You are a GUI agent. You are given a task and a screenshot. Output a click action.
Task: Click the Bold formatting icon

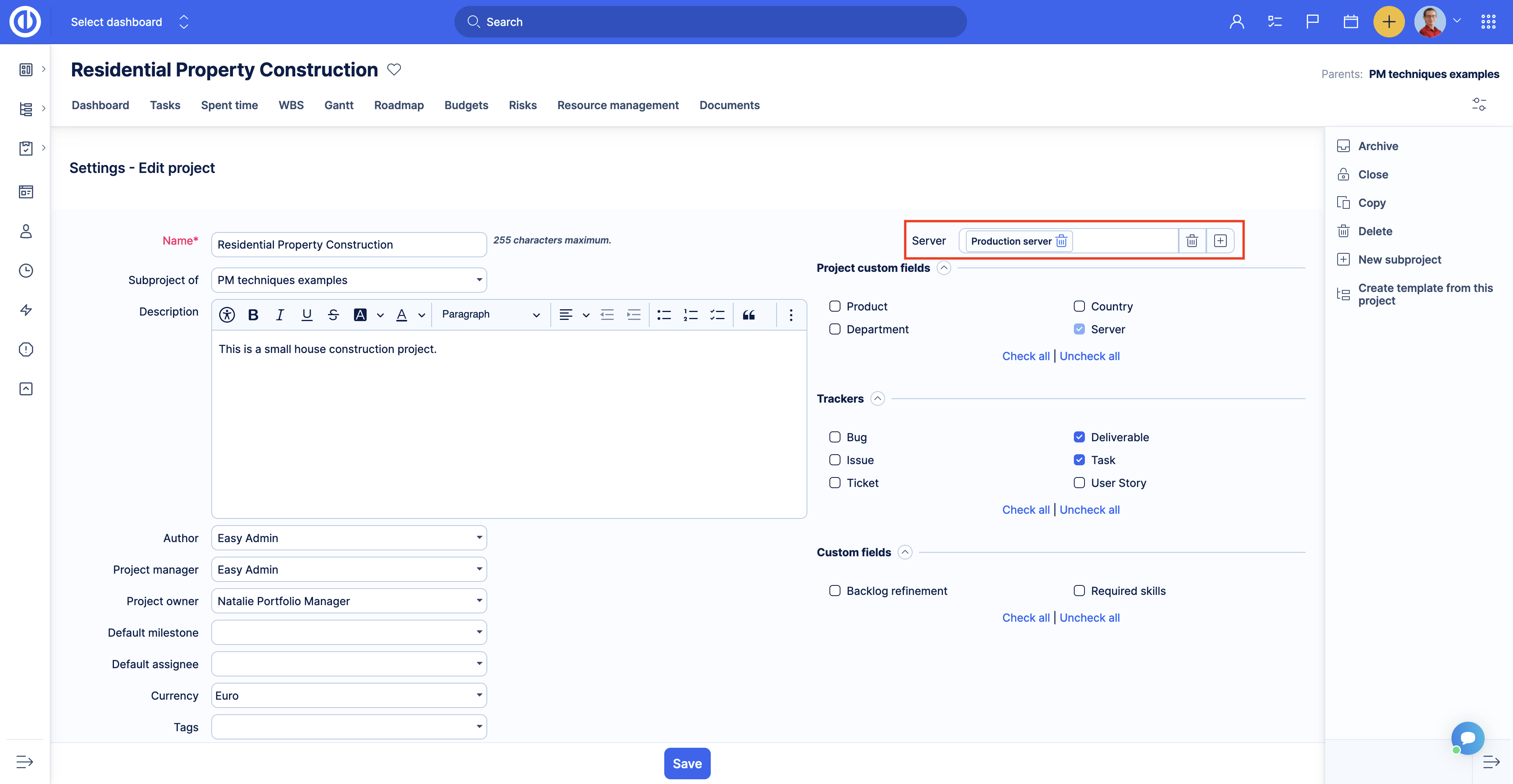(253, 314)
